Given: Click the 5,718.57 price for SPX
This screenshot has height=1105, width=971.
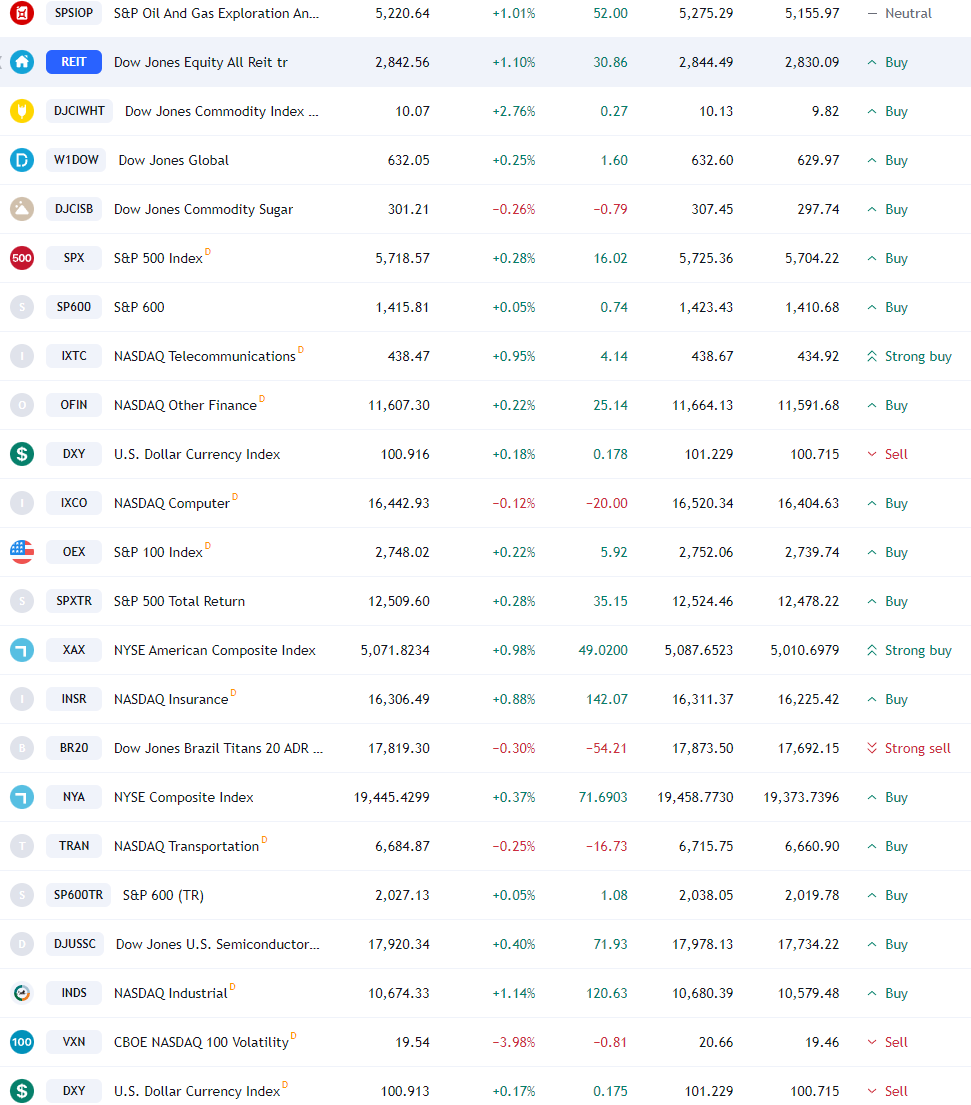Looking at the screenshot, I should coord(402,258).
